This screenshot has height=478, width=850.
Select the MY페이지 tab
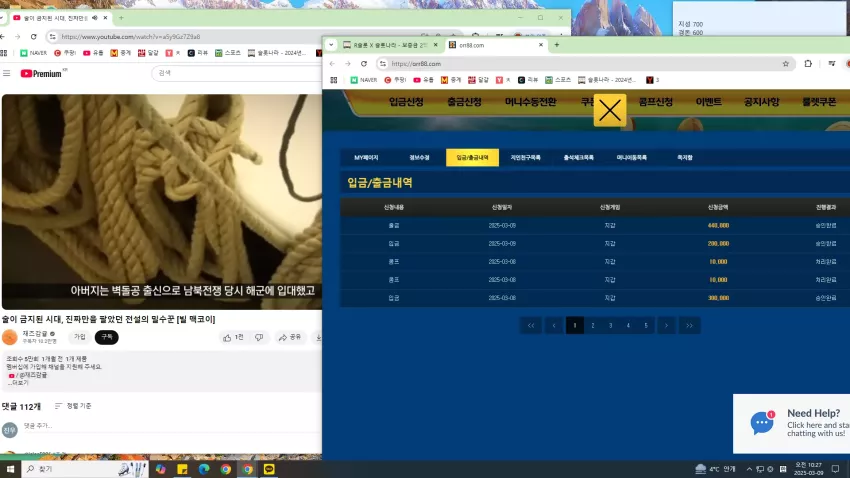point(366,158)
